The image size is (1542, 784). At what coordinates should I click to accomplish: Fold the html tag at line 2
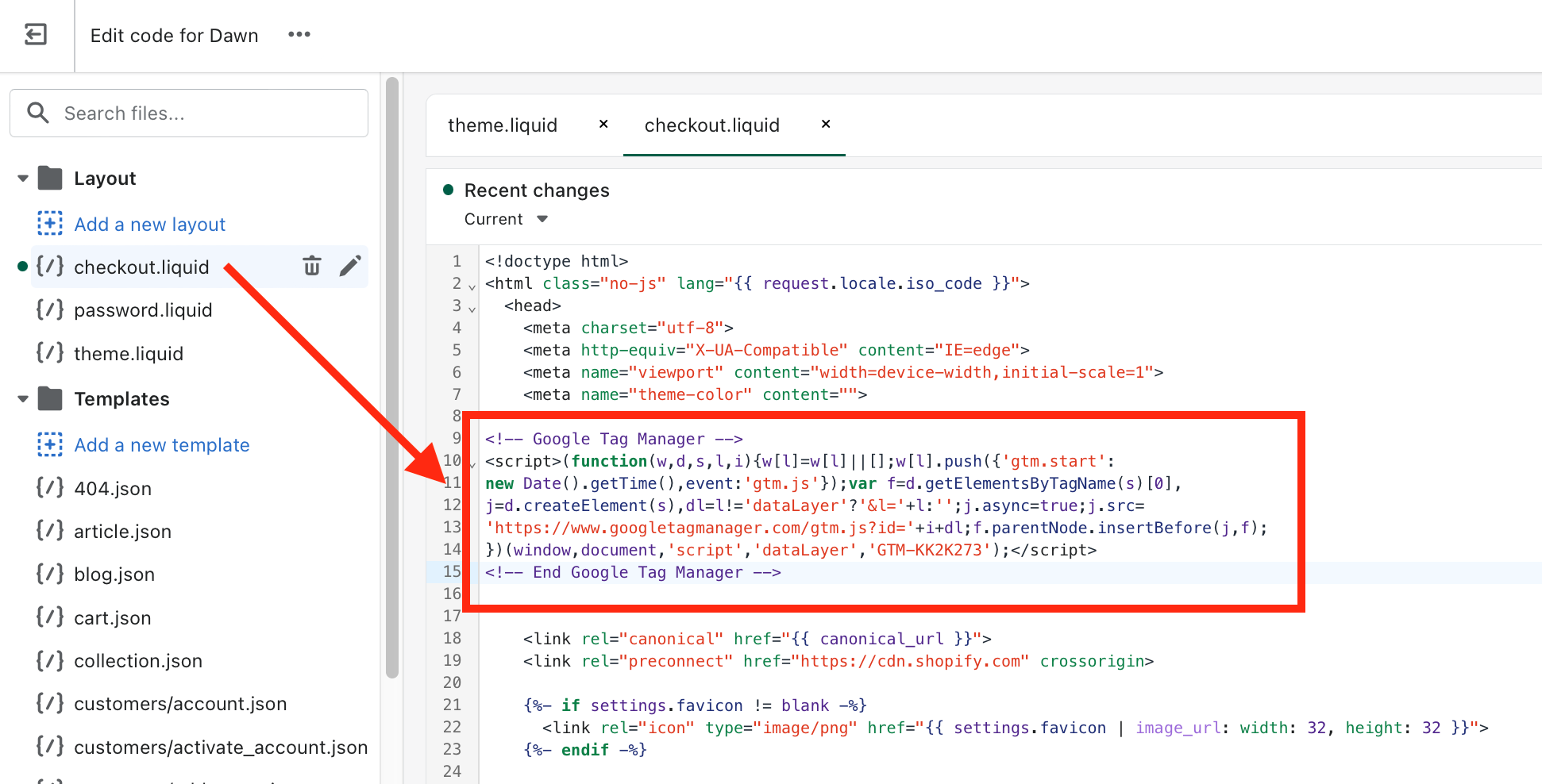(x=472, y=286)
